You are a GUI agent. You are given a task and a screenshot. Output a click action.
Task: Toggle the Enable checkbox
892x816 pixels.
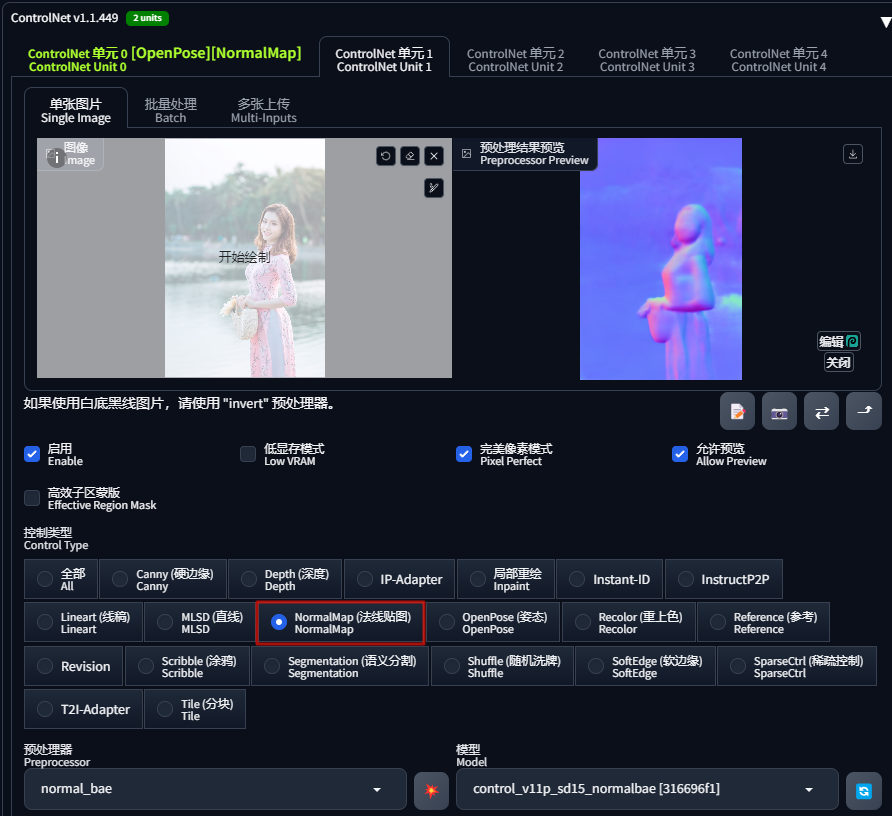tap(32, 454)
